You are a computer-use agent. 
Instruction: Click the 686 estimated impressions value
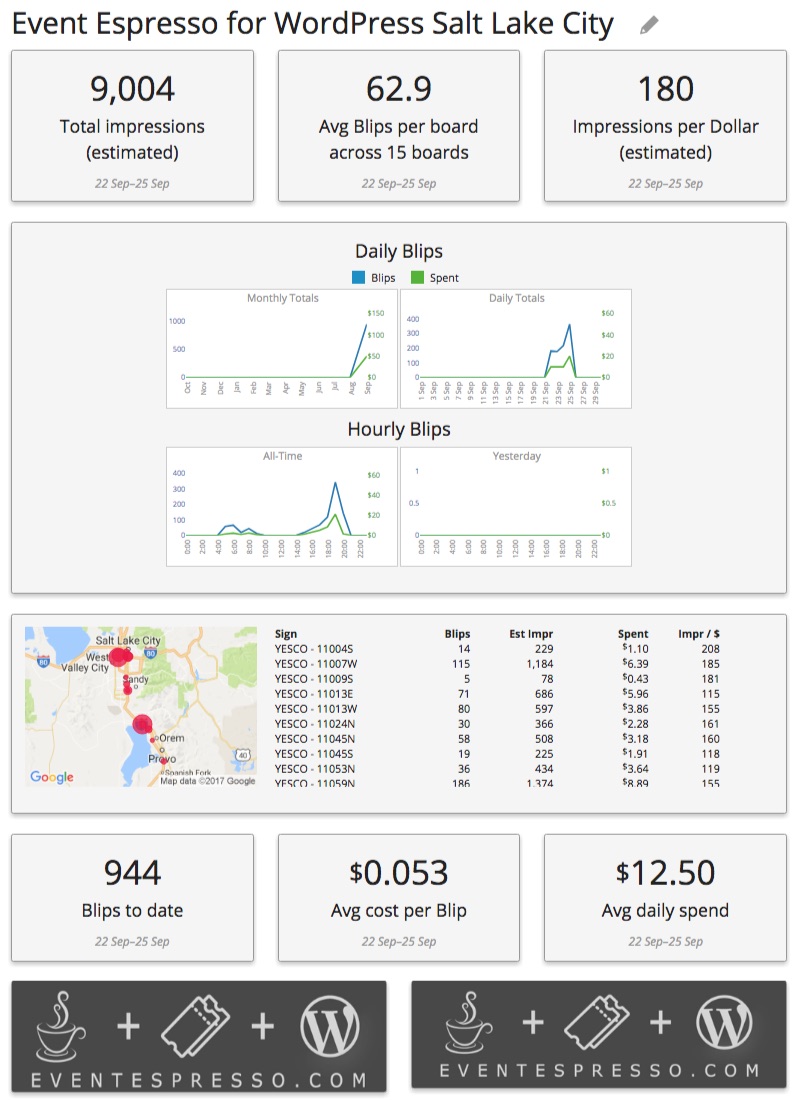point(544,694)
